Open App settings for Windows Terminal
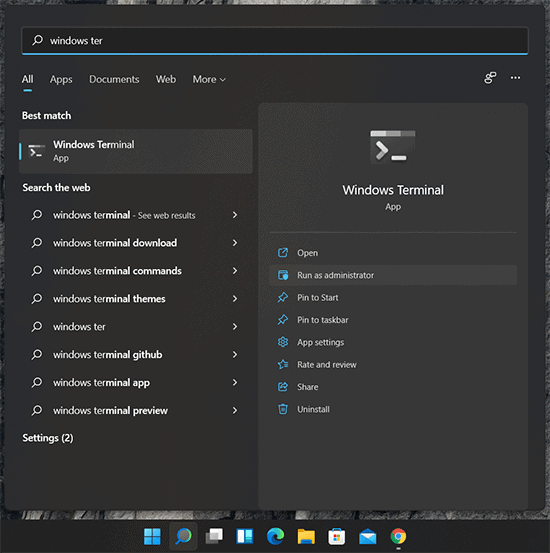Viewport: 550px width, 553px height. (x=393, y=342)
